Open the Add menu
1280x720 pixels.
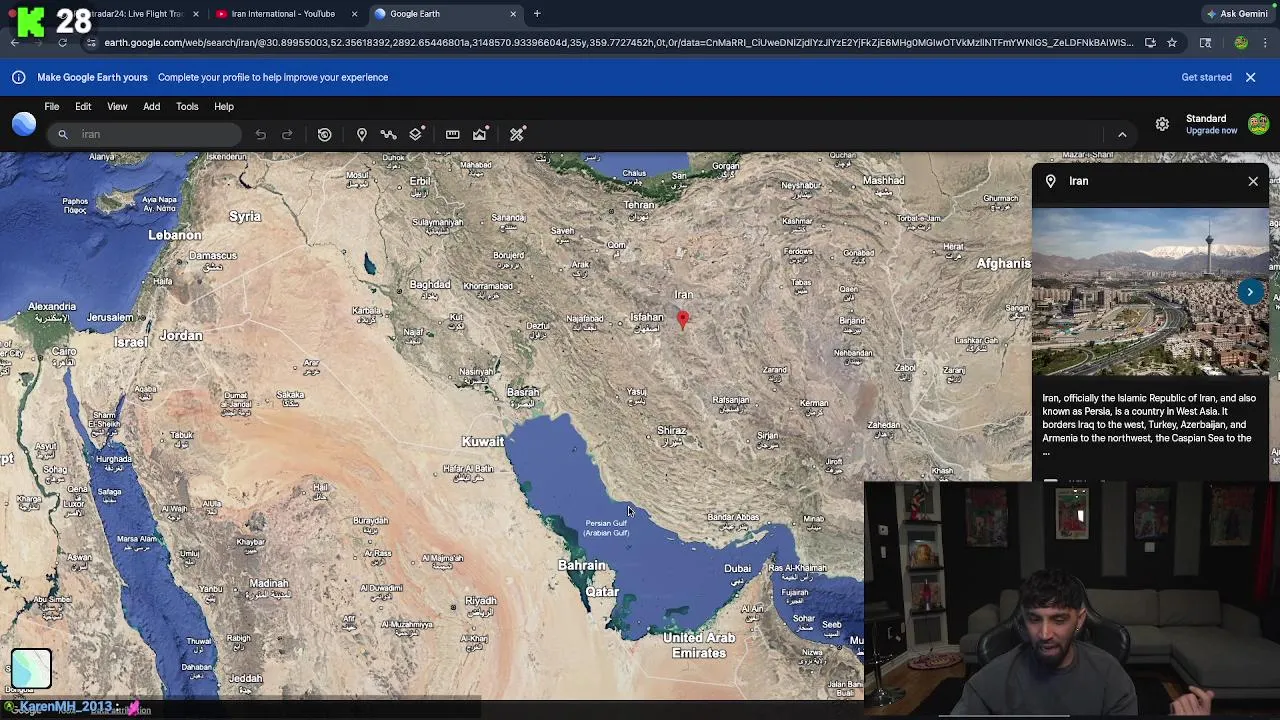pyautogui.click(x=151, y=106)
